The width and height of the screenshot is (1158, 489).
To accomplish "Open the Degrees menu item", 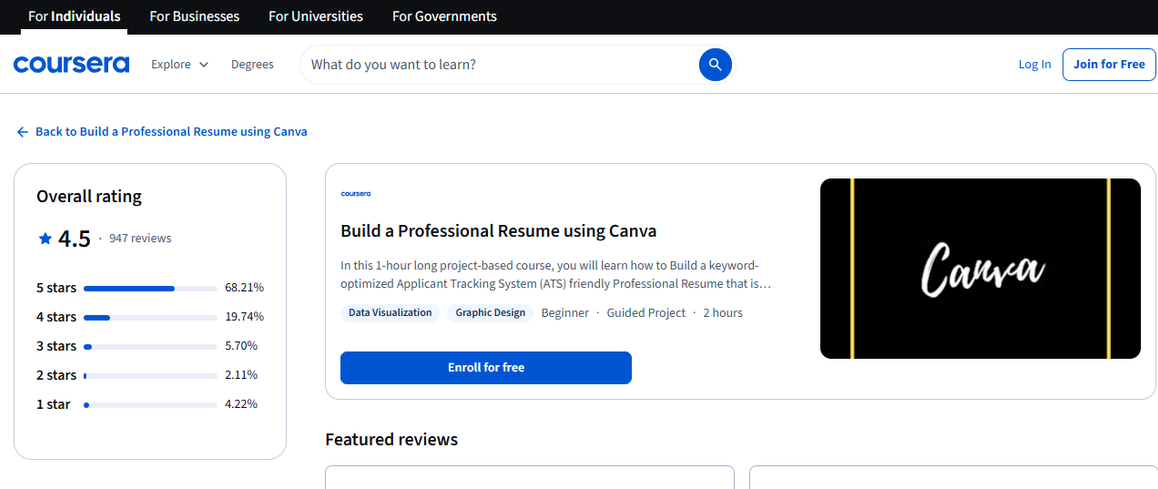I will click(252, 64).
